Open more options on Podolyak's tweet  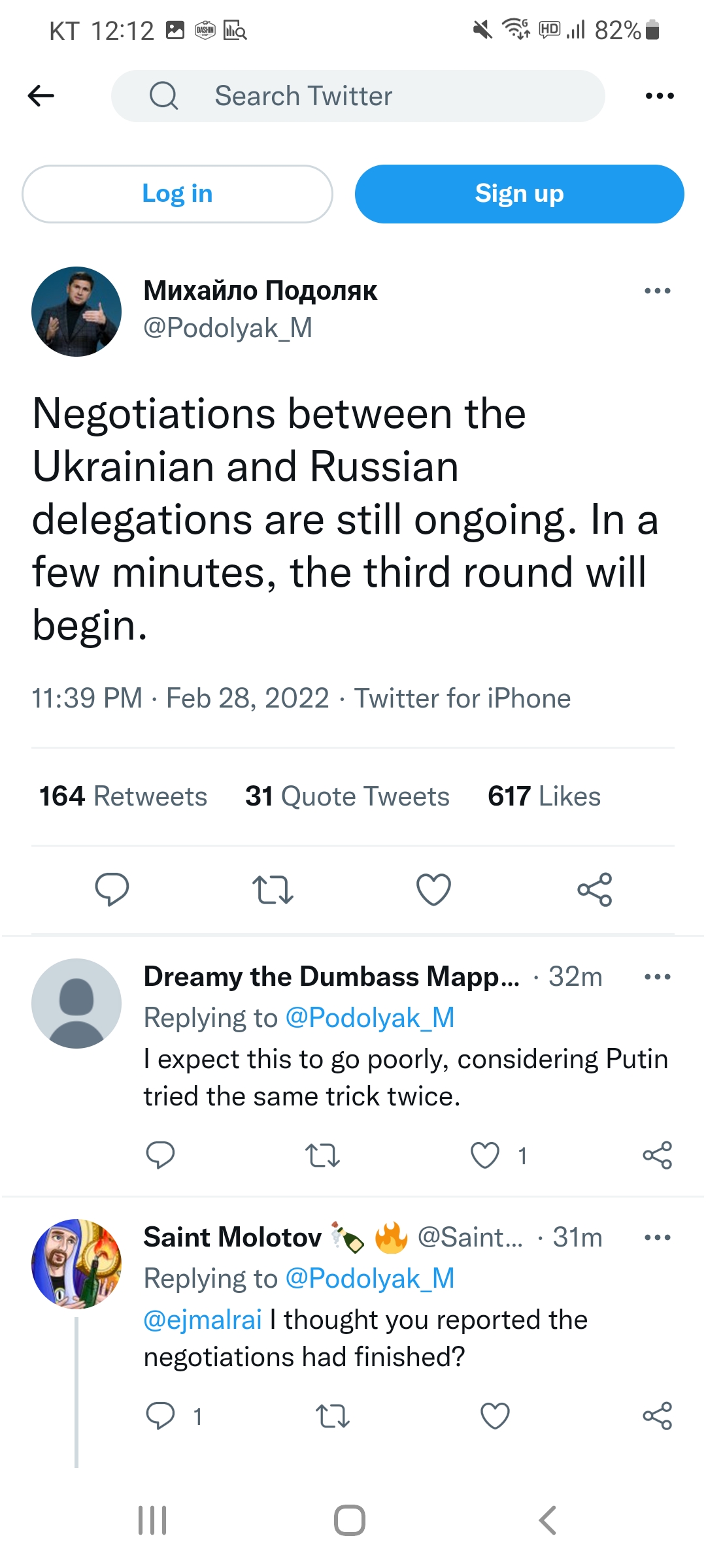point(657,291)
